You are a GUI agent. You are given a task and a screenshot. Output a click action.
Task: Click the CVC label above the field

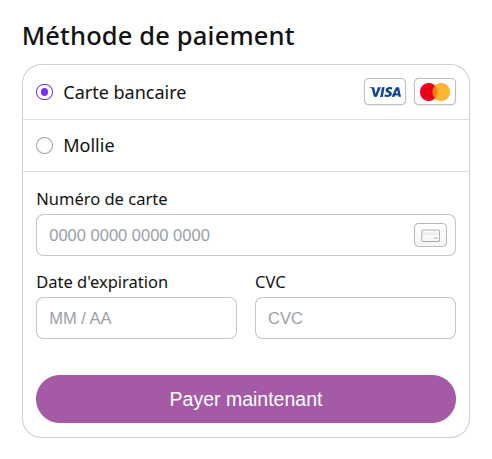click(x=270, y=282)
